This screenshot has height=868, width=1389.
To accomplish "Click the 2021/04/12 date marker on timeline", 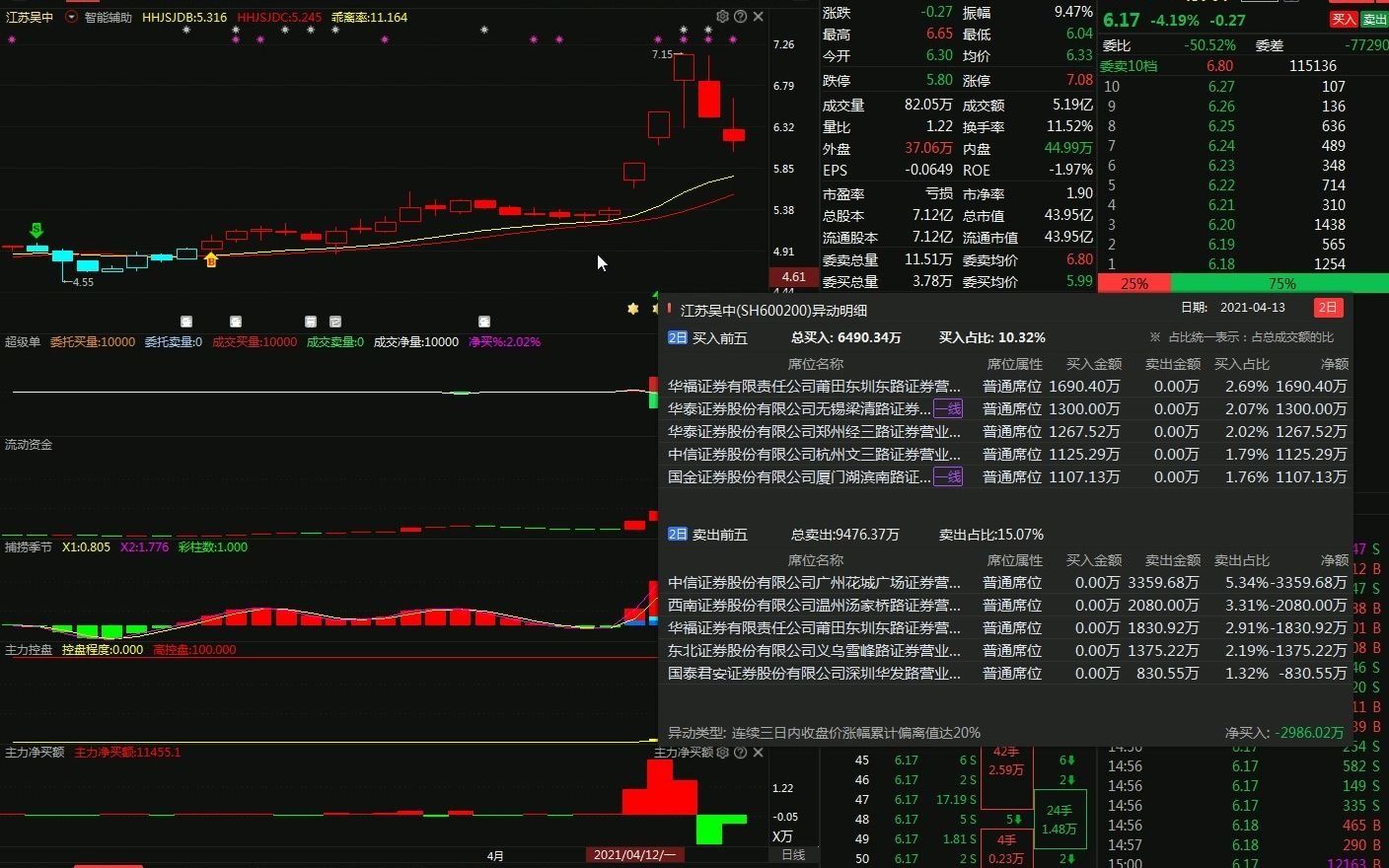I will pos(634,855).
